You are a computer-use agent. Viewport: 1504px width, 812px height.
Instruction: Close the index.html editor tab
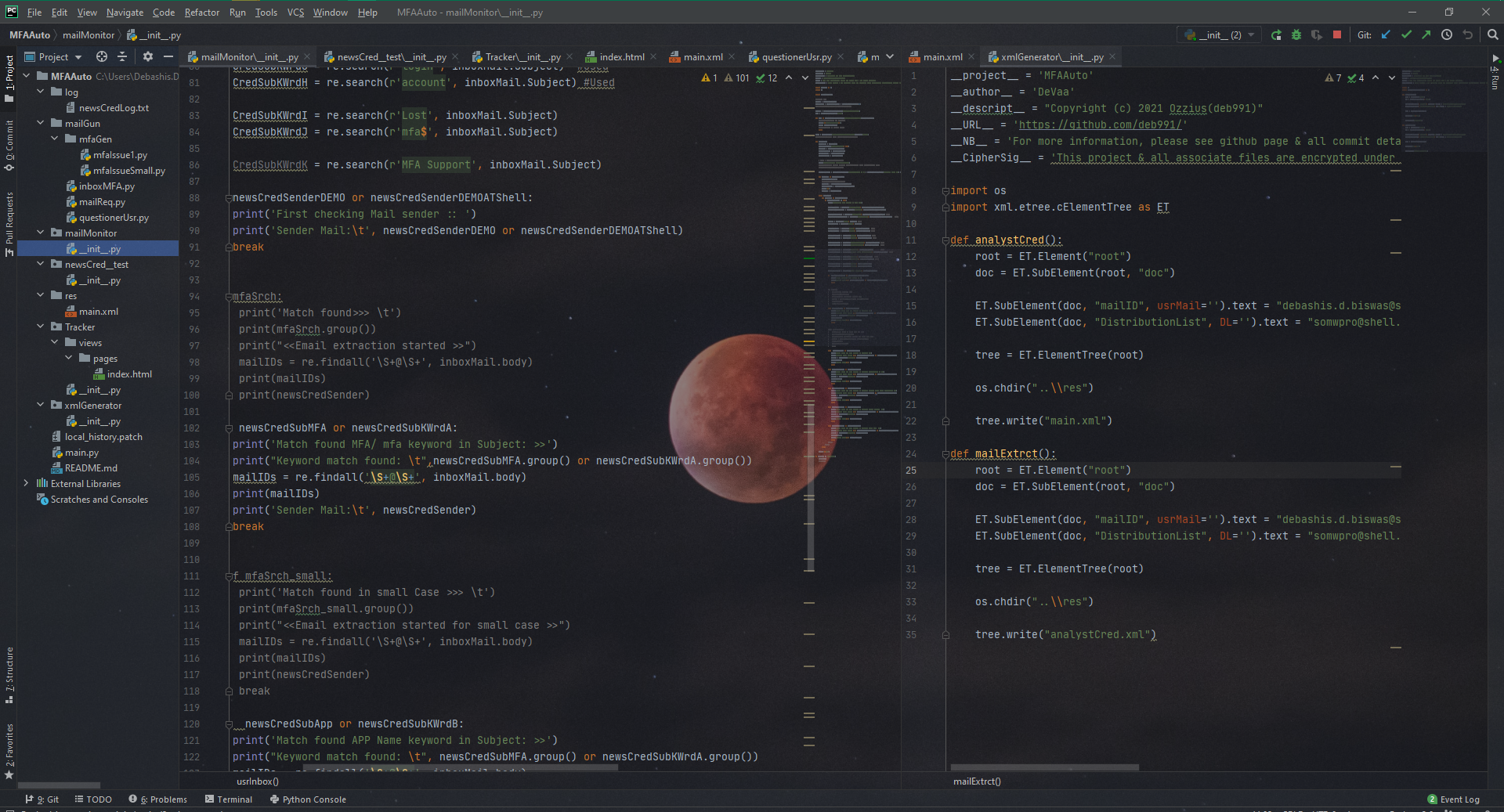(x=653, y=56)
